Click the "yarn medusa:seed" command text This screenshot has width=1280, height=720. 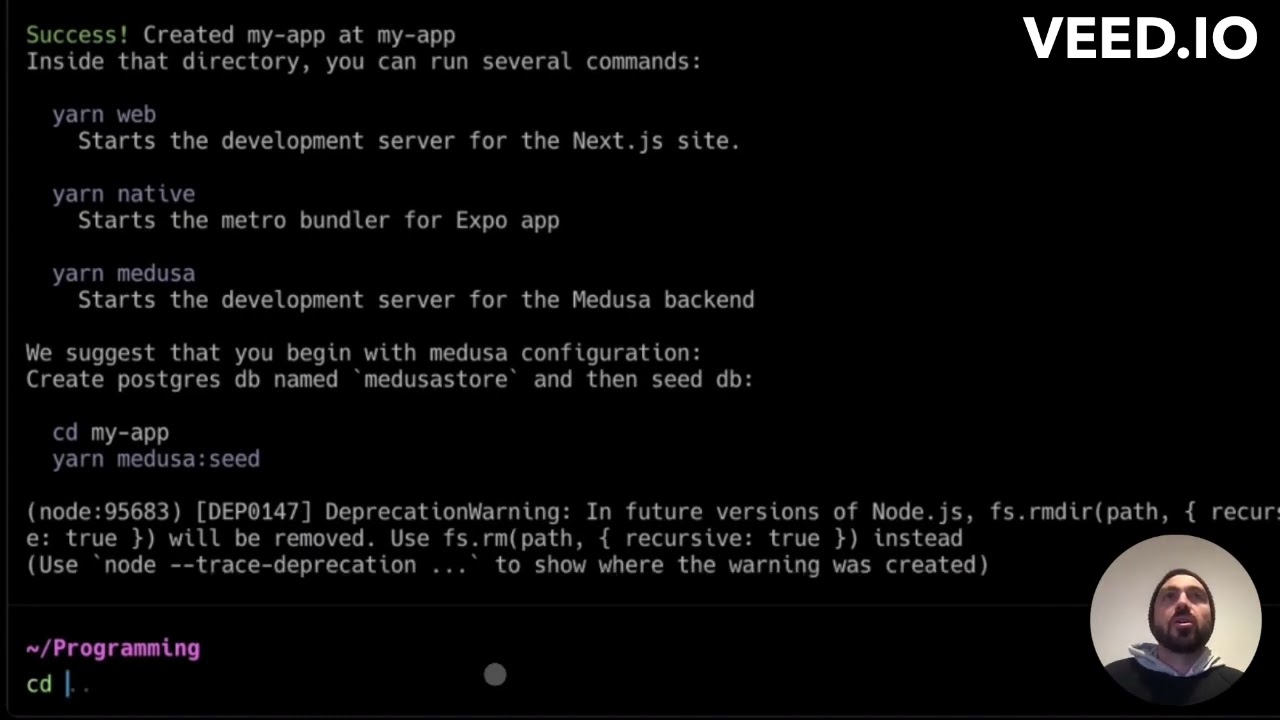coord(156,459)
